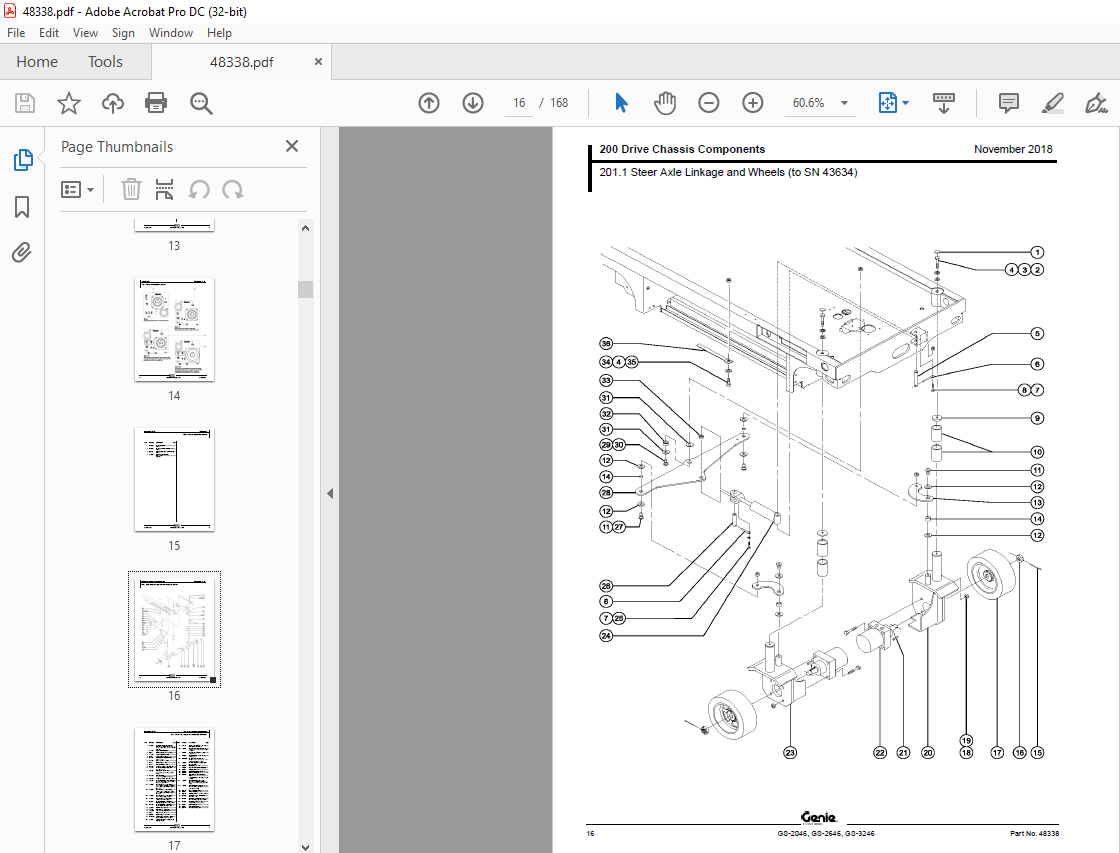The image size is (1120, 853).
Task: Open the Attachments paperclip panel
Action: (21, 252)
